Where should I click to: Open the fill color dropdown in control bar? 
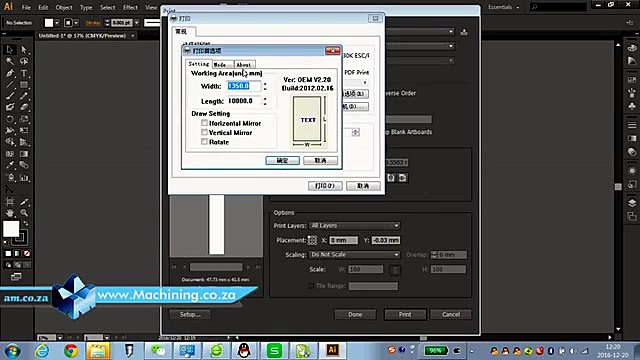click(x=57, y=23)
